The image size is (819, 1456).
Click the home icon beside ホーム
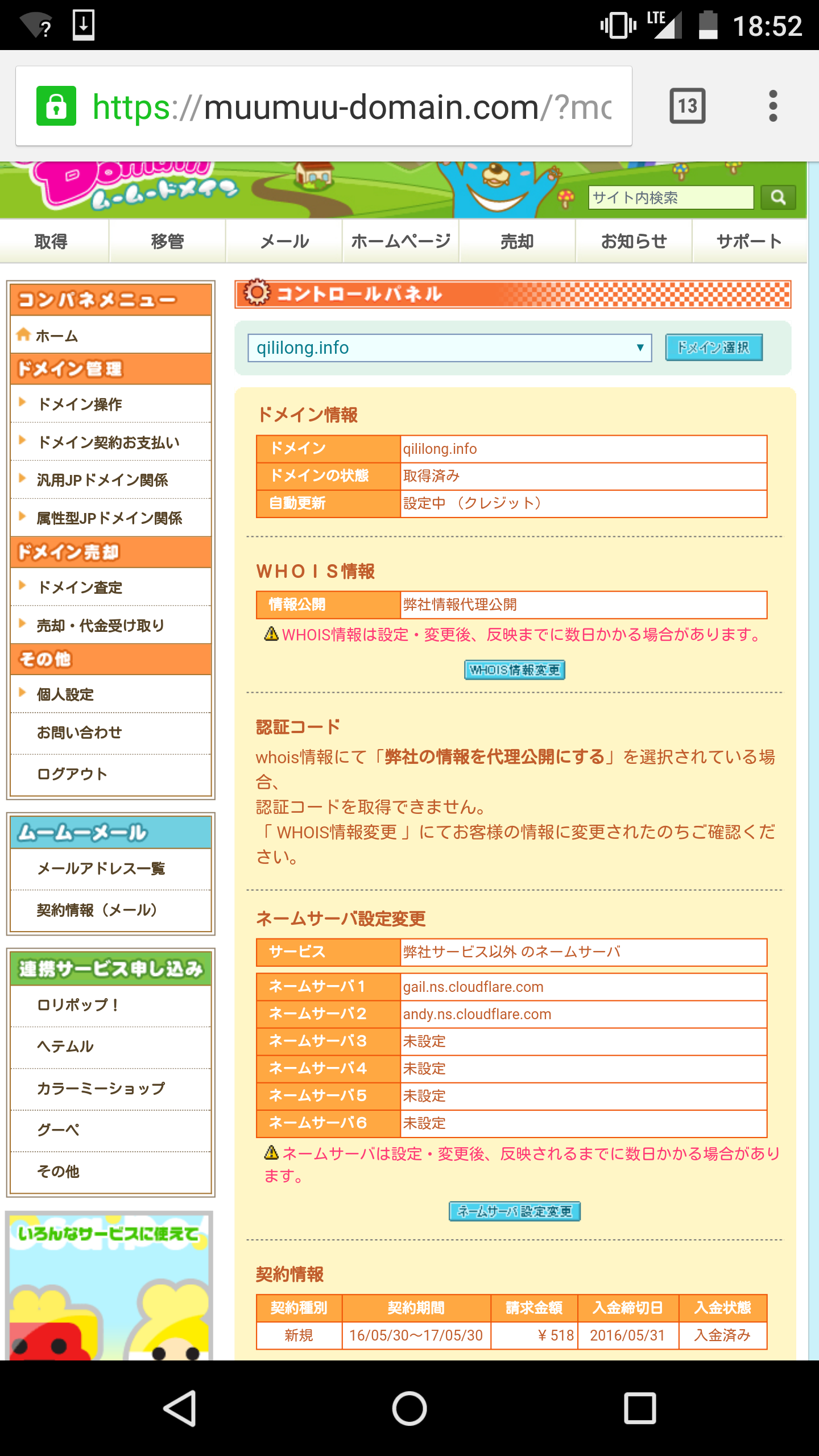point(23,334)
